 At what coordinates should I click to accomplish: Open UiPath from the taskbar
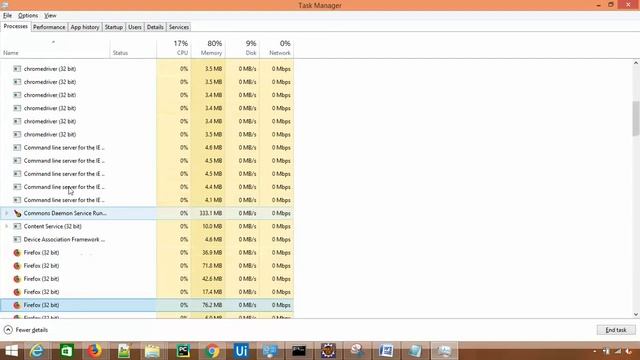coord(241,351)
